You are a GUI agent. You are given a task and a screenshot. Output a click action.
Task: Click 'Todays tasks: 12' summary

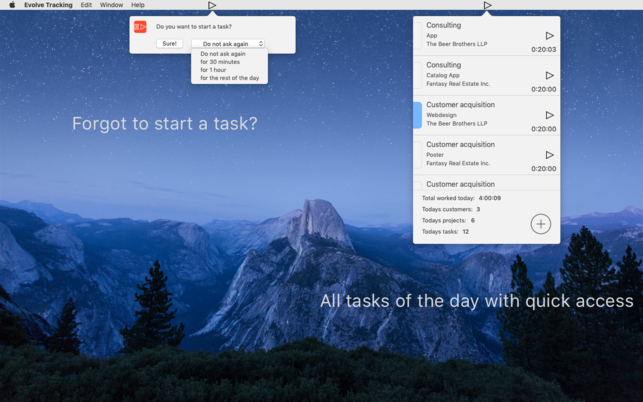click(445, 232)
